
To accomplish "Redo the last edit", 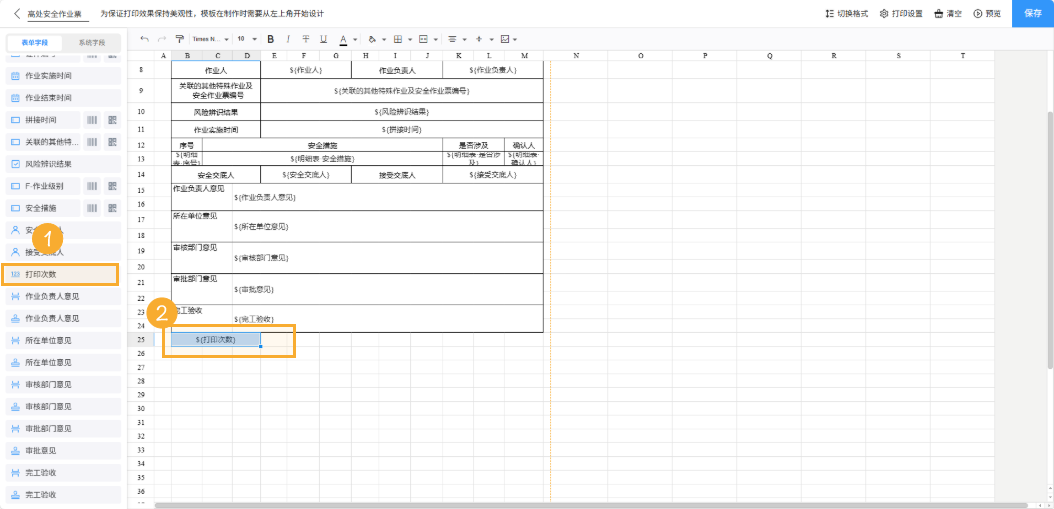I will click(x=162, y=39).
